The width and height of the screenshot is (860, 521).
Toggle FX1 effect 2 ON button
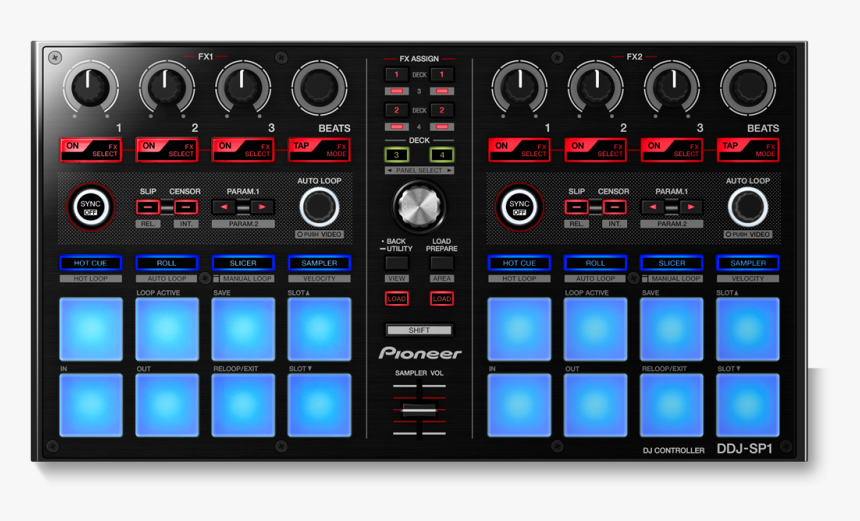click(167, 150)
